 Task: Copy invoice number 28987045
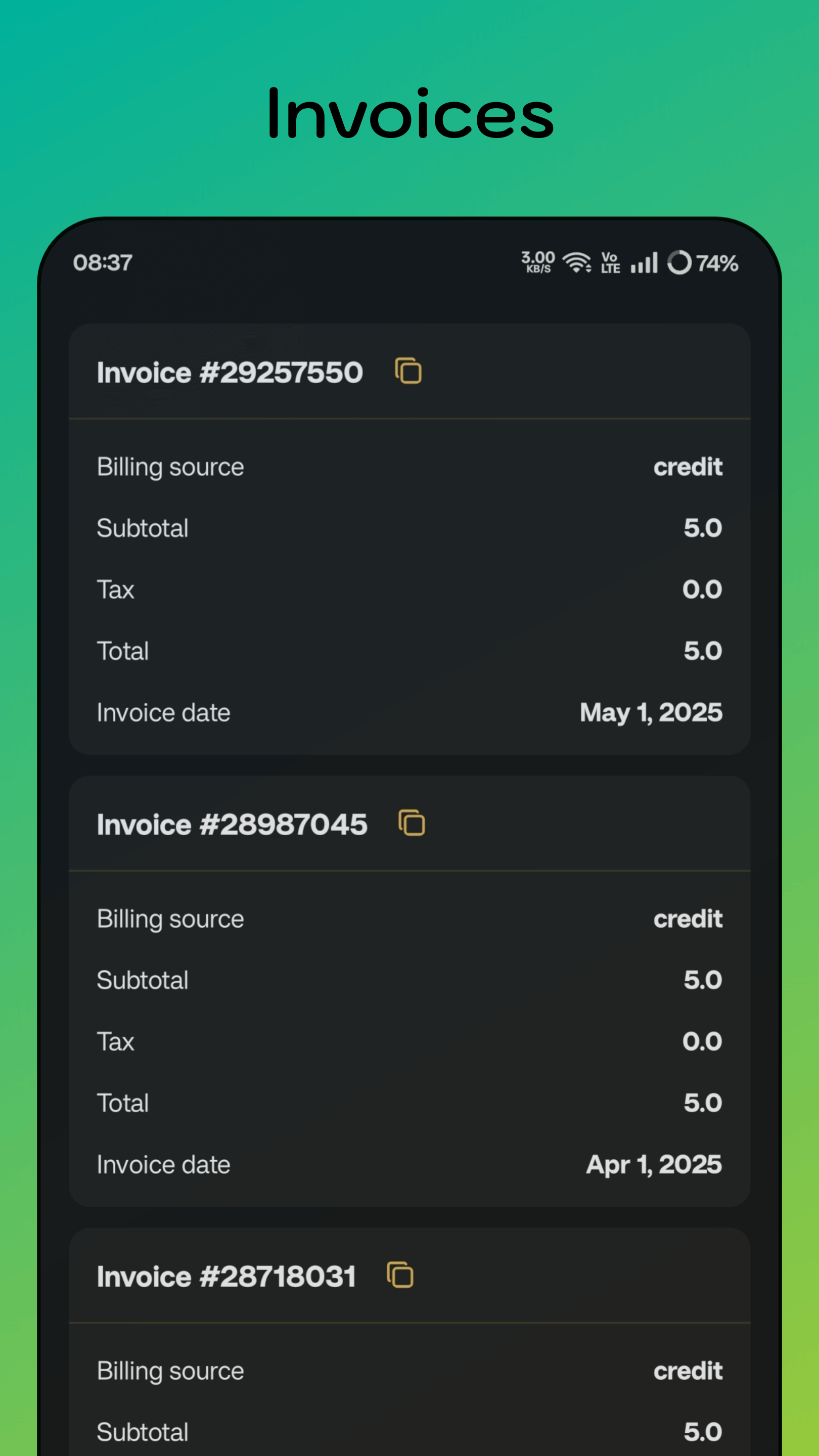(x=412, y=823)
